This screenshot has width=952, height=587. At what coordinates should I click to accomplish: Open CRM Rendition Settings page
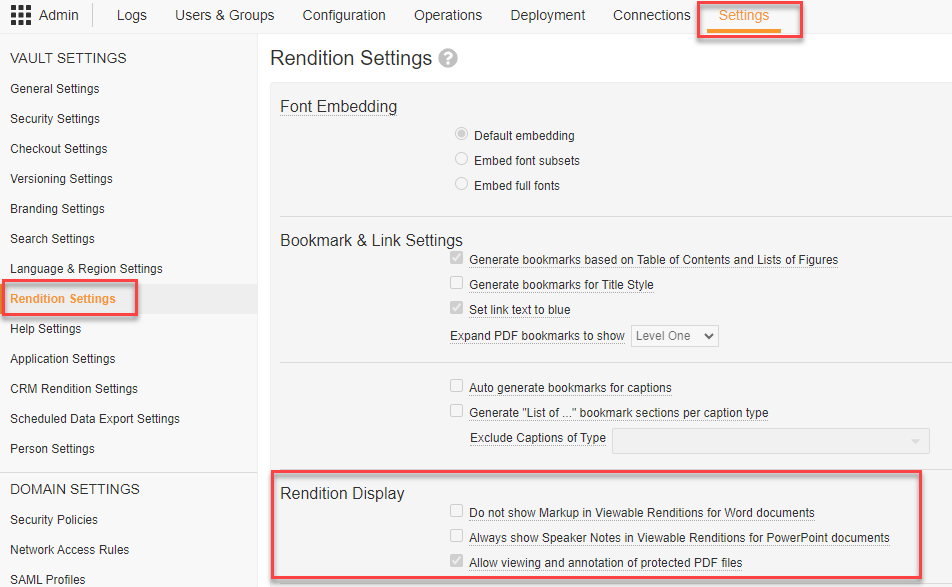coord(74,389)
